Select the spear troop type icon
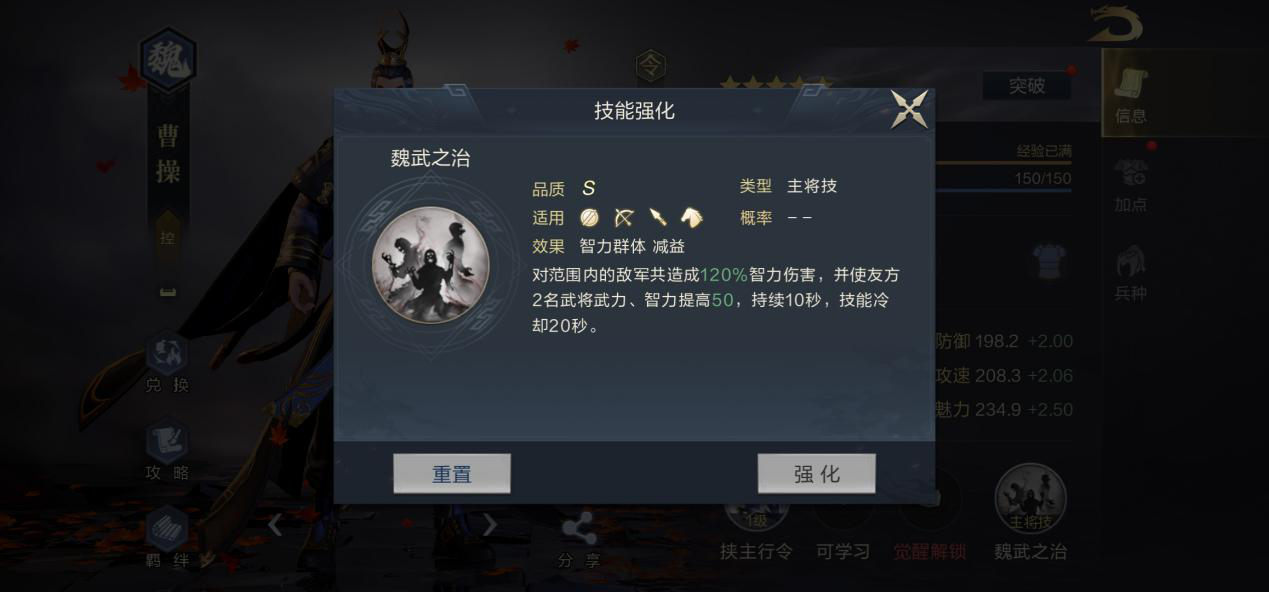Screen dimensions: 1269x592 coord(658,217)
